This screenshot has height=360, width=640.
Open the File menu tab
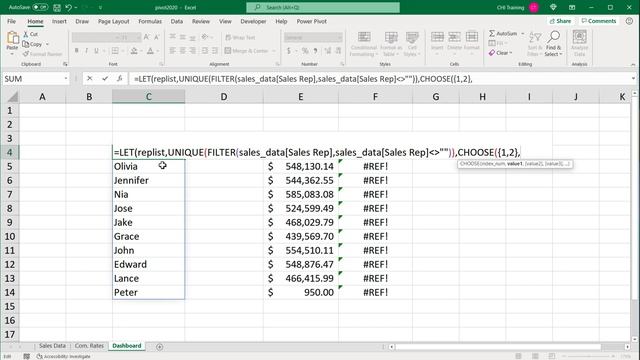pos(11,21)
